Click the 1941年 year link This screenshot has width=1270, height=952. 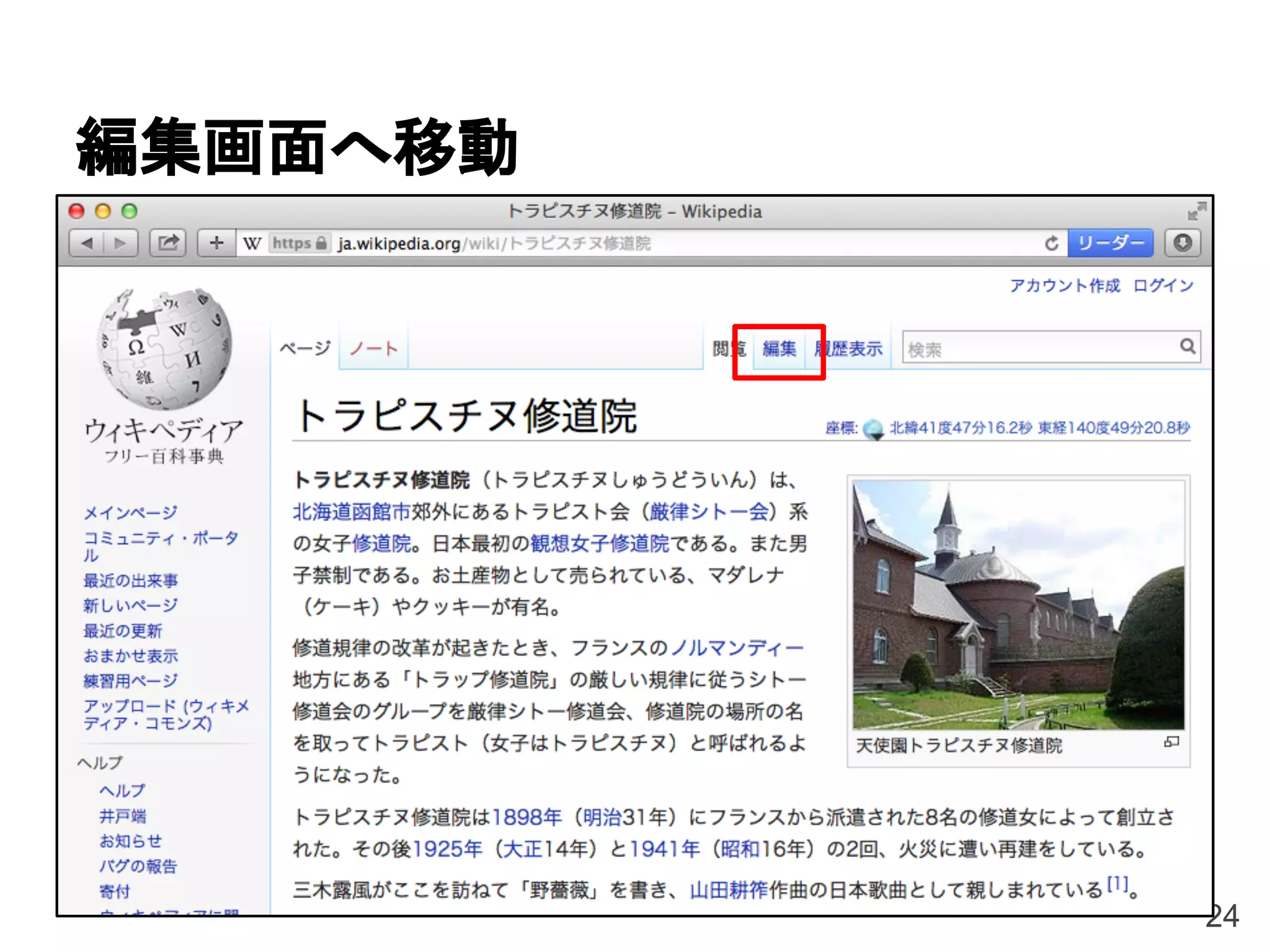[x=665, y=849]
